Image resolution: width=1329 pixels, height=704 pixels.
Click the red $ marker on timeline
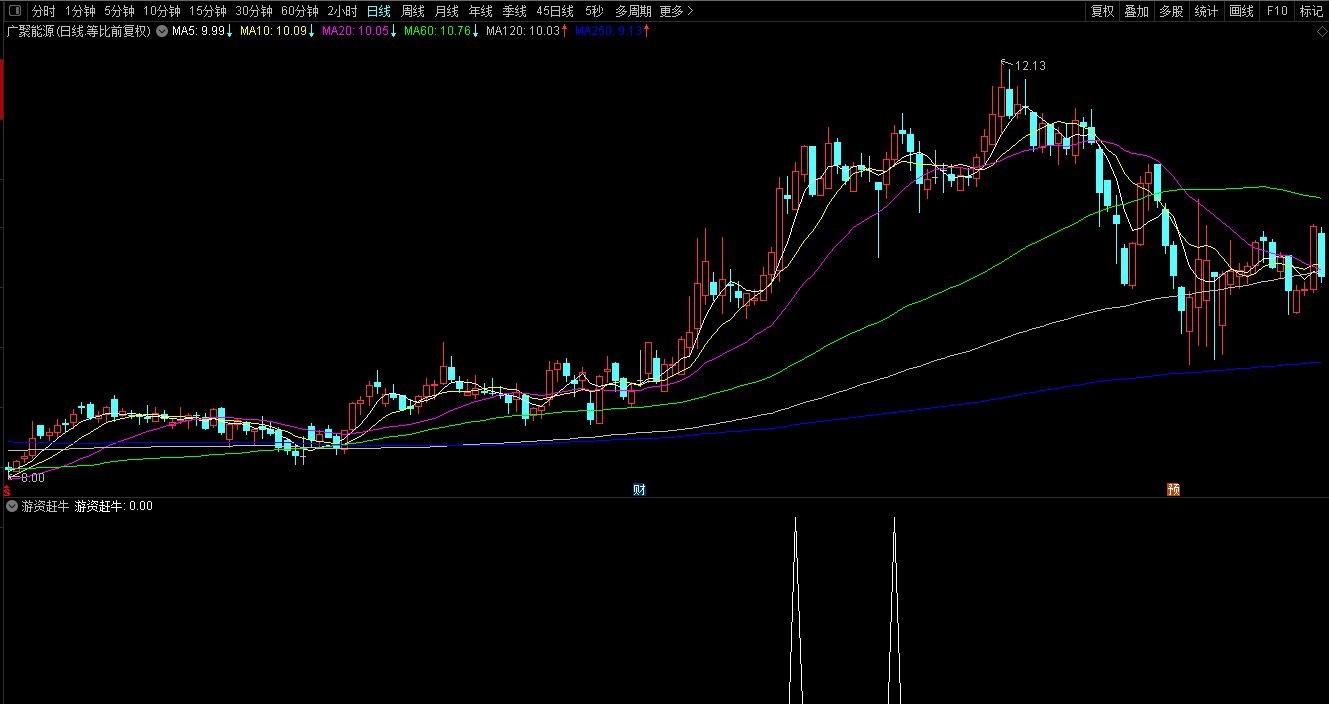coord(7,491)
